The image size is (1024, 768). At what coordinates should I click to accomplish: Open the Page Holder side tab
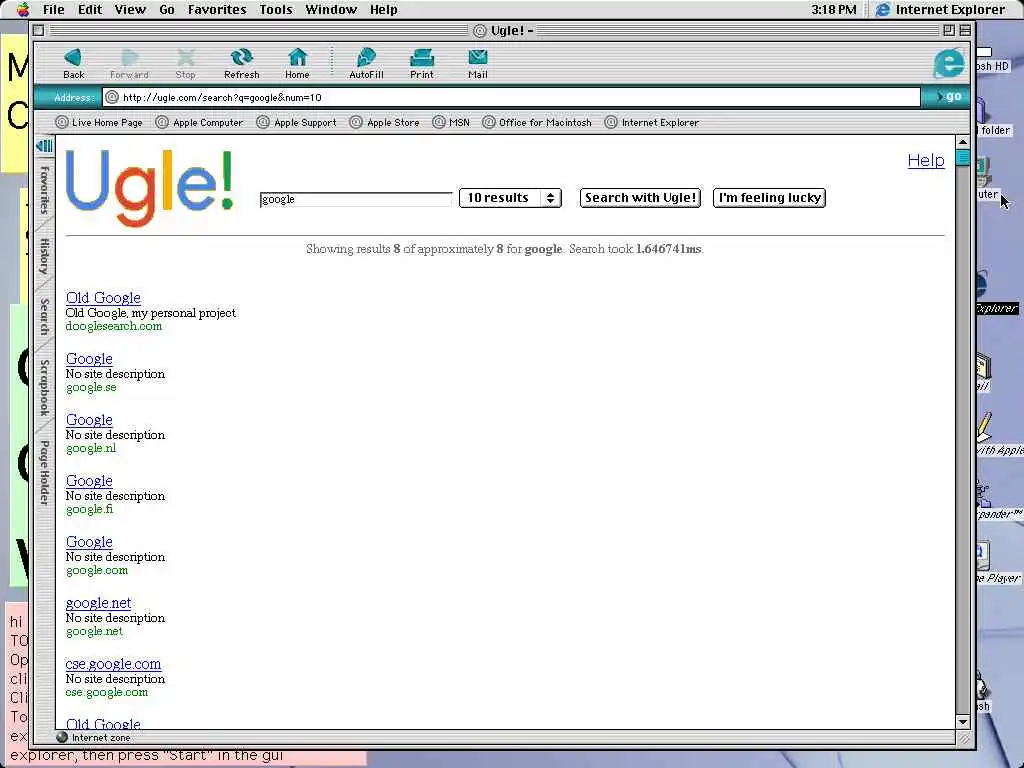pyautogui.click(x=44, y=473)
